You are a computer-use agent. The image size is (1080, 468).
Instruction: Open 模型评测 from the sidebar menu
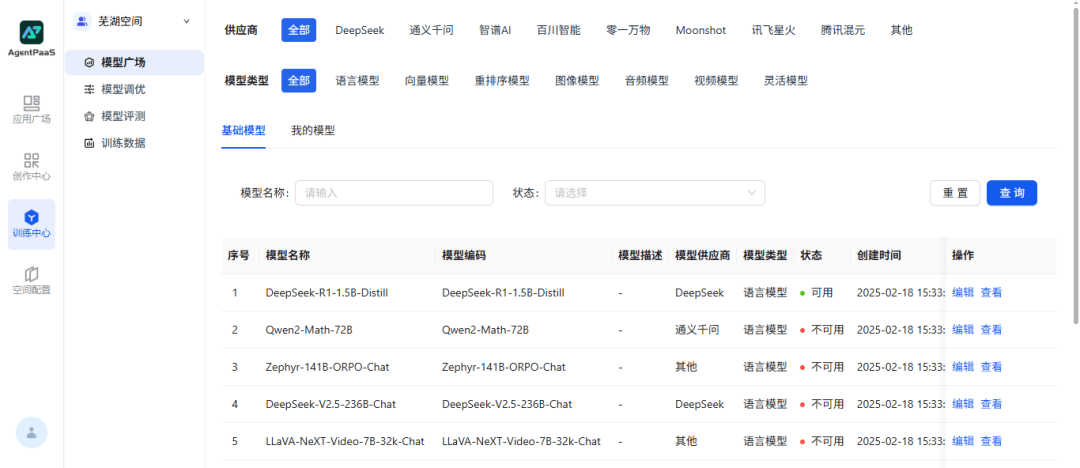(x=122, y=116)
